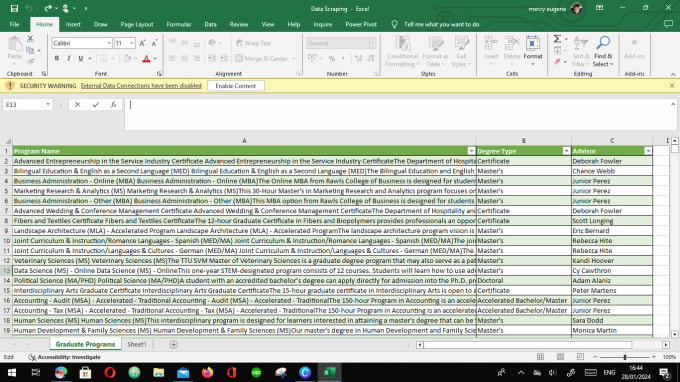Add a new sheet with plus icon

tap(173, 344)
